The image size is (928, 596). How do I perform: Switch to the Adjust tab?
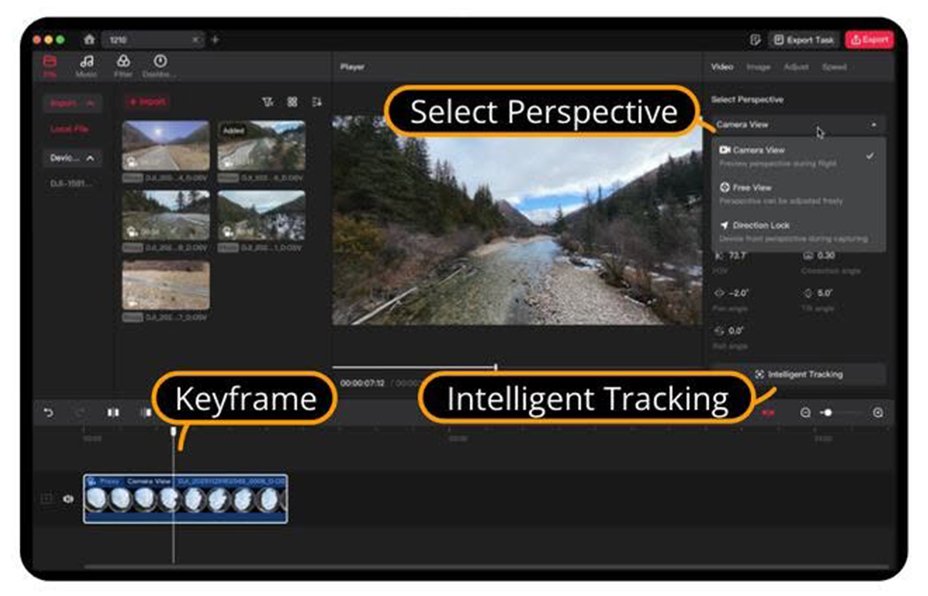[795, 67]
